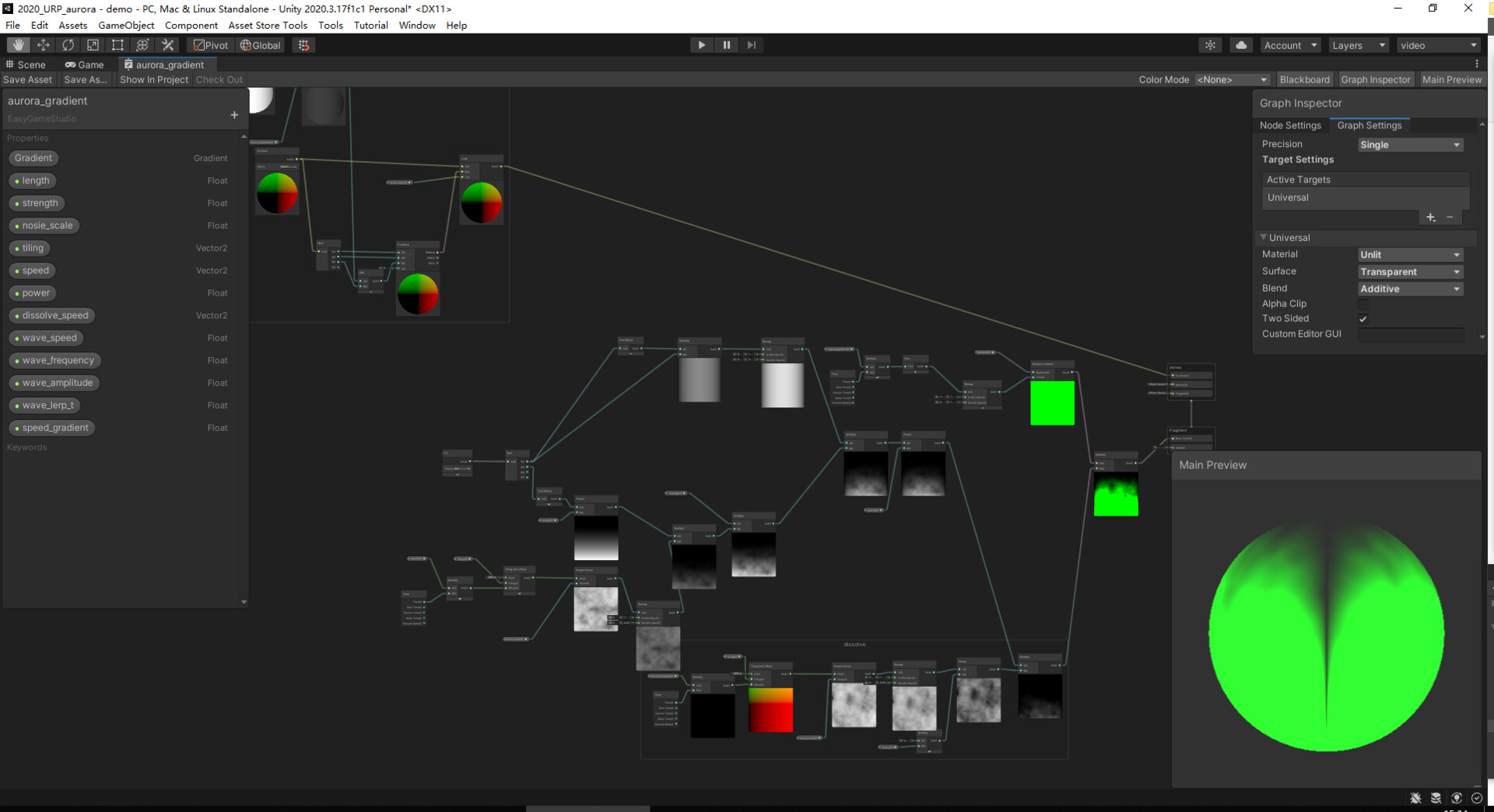Viewport: 1494px width, 812px height.
Task: Select the Scale tool
Action: click(93, 44)
